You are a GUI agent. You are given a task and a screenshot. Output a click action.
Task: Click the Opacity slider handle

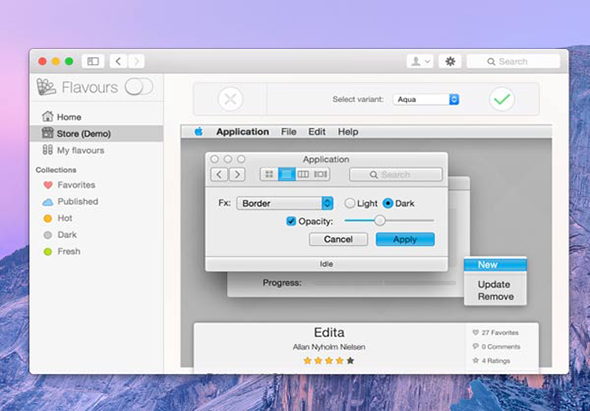380,221
